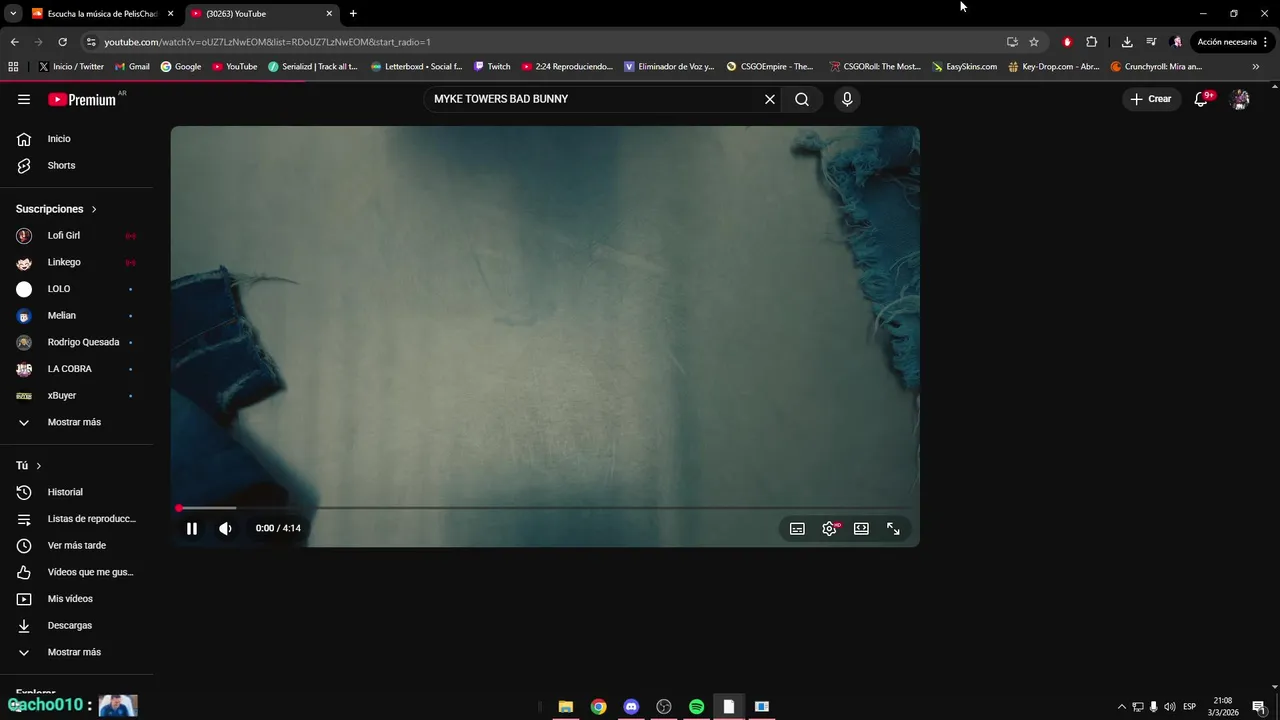
Task: Open Chrome profile avatar in toolbar
Action: coord(1176,42)
